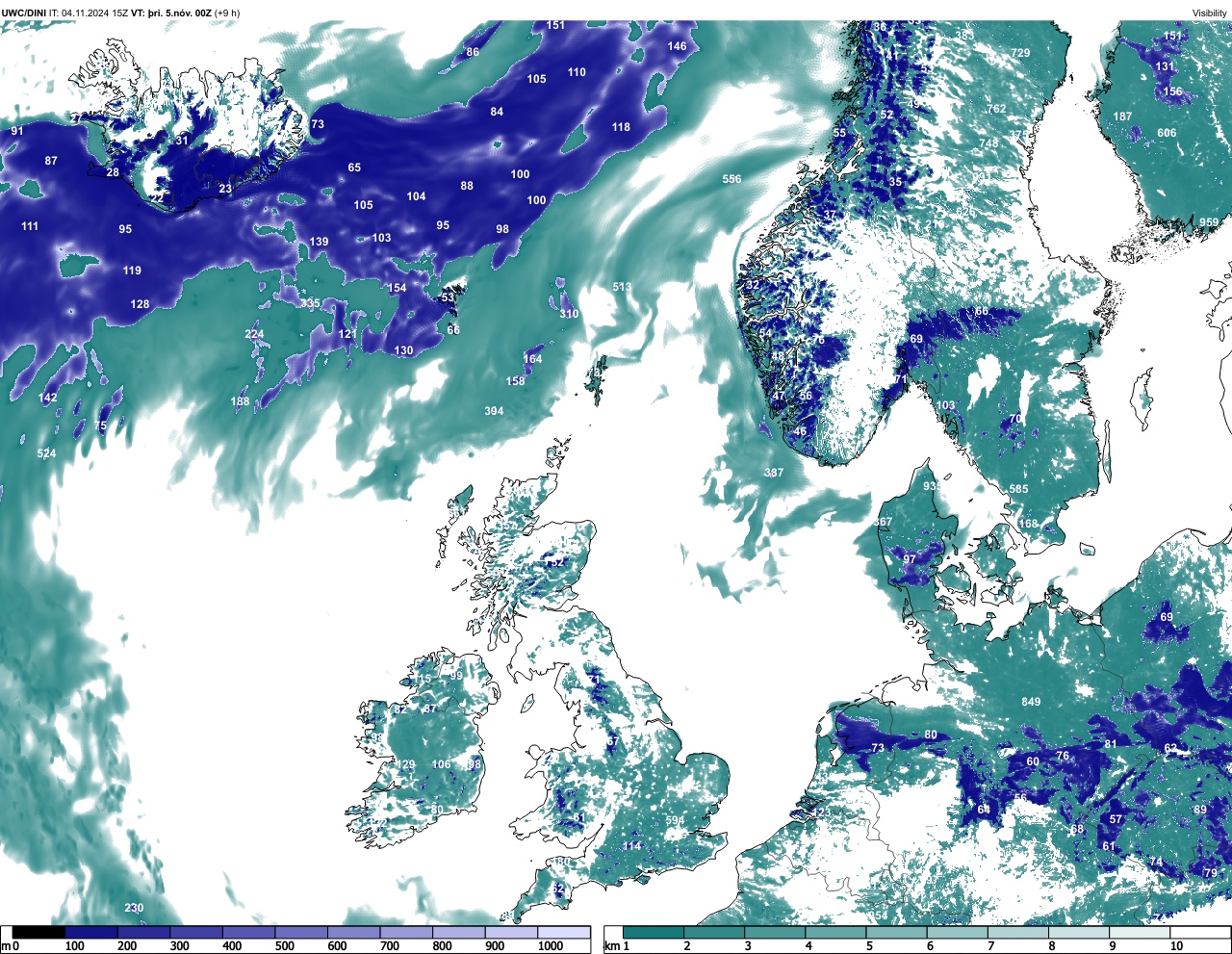
Task: Click the value 65 east of Iceland
Action: [x=354, y=168]
